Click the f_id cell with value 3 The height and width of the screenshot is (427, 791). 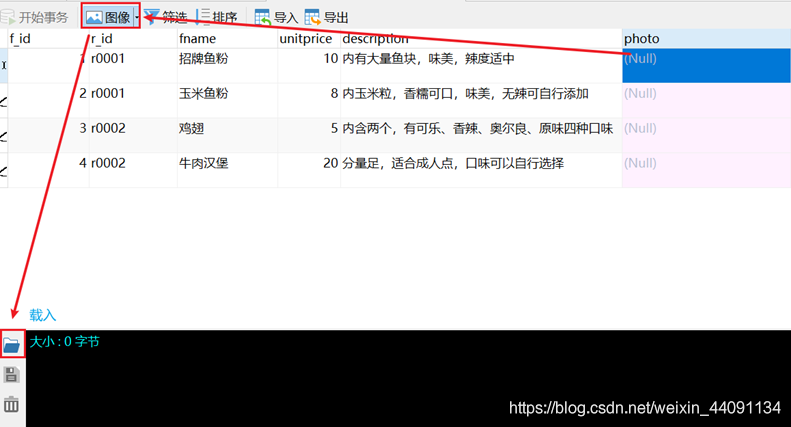[48, 135]
